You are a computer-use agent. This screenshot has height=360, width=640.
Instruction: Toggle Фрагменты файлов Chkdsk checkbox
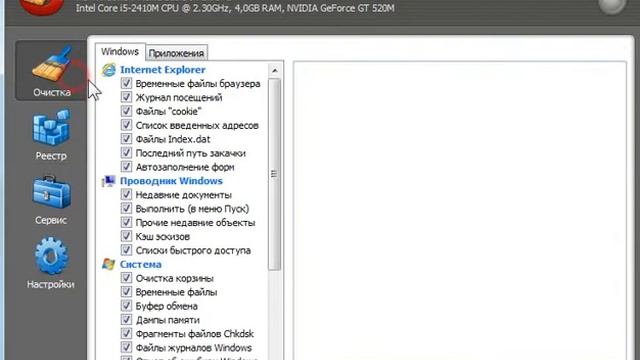click(127, 333)
